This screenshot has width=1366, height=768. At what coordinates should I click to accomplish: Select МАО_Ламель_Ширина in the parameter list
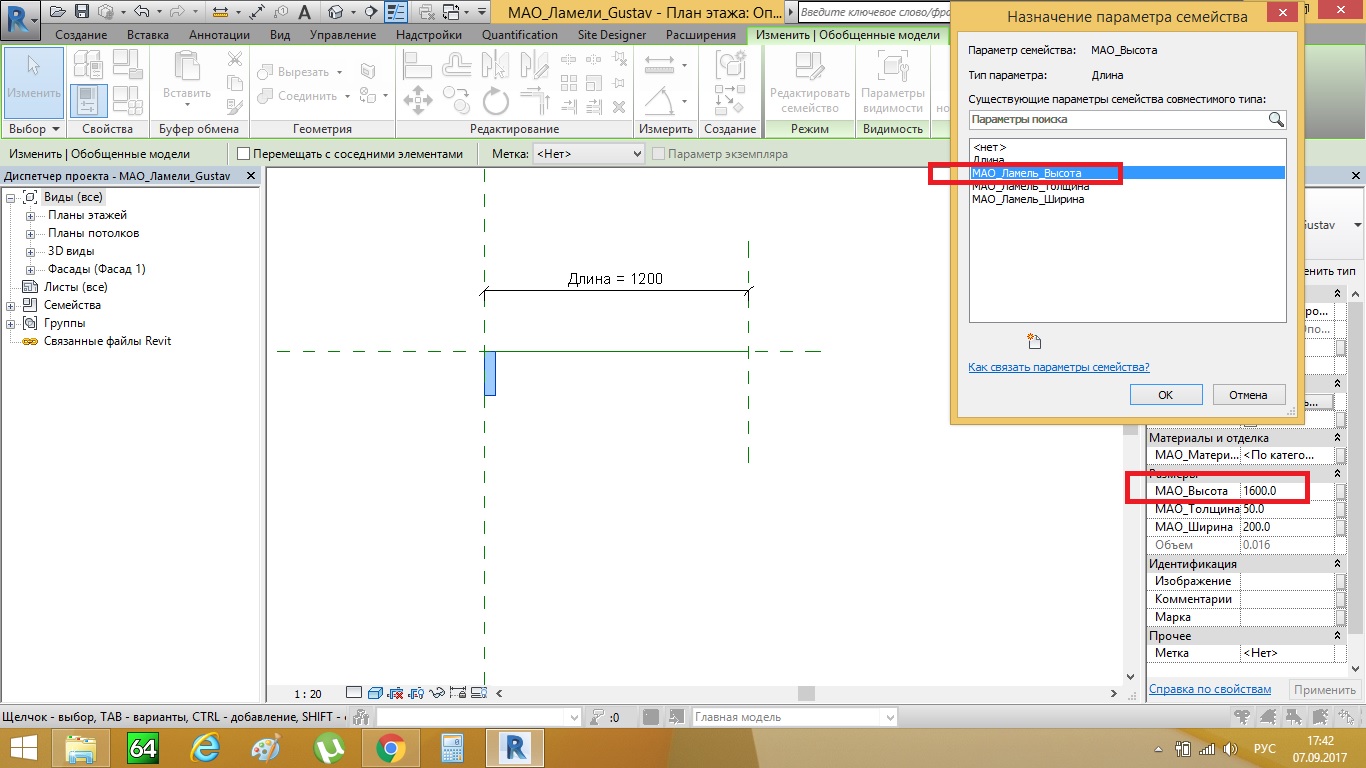click(1028, 199)
